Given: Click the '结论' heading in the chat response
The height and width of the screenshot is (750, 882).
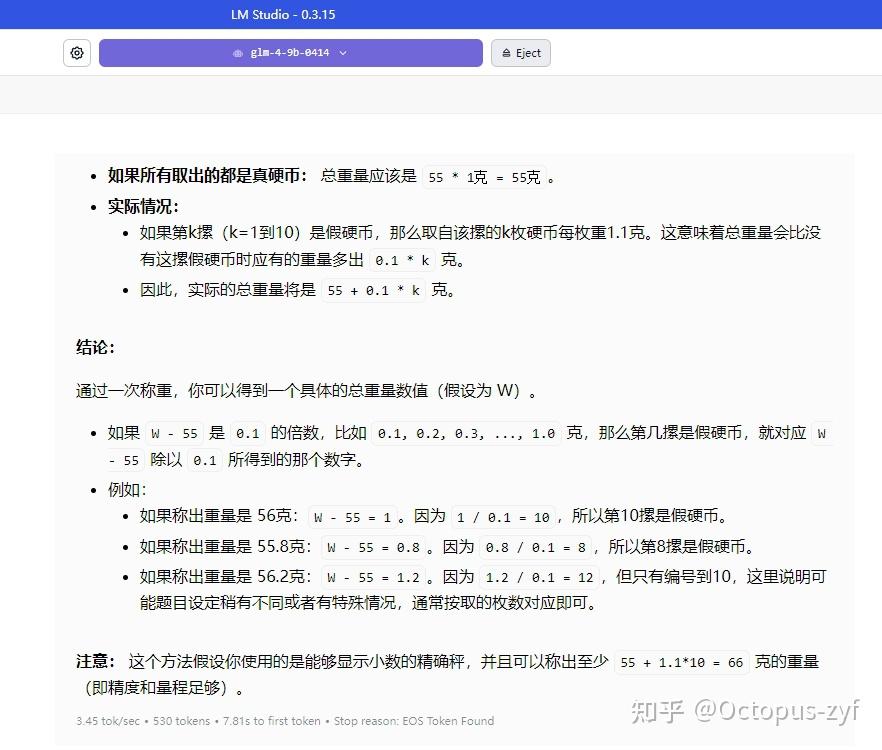Looking at the screenshot, I should (x=93, y=347).
